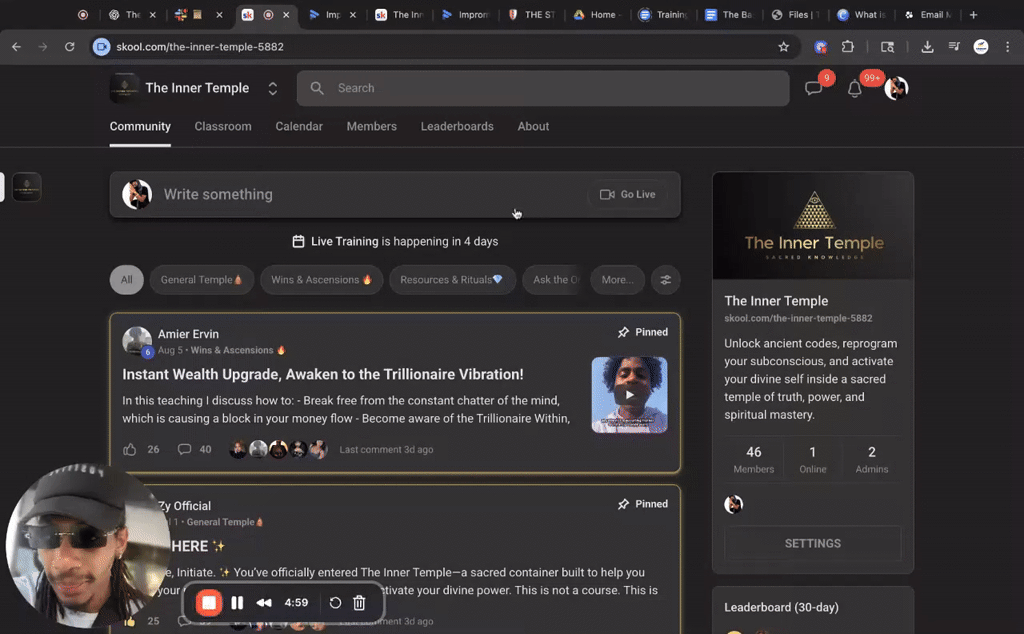The image size is (1024, 634).
Task: Open the Instant Wealth Upgrade post title
Action: [x=323, y=374]
